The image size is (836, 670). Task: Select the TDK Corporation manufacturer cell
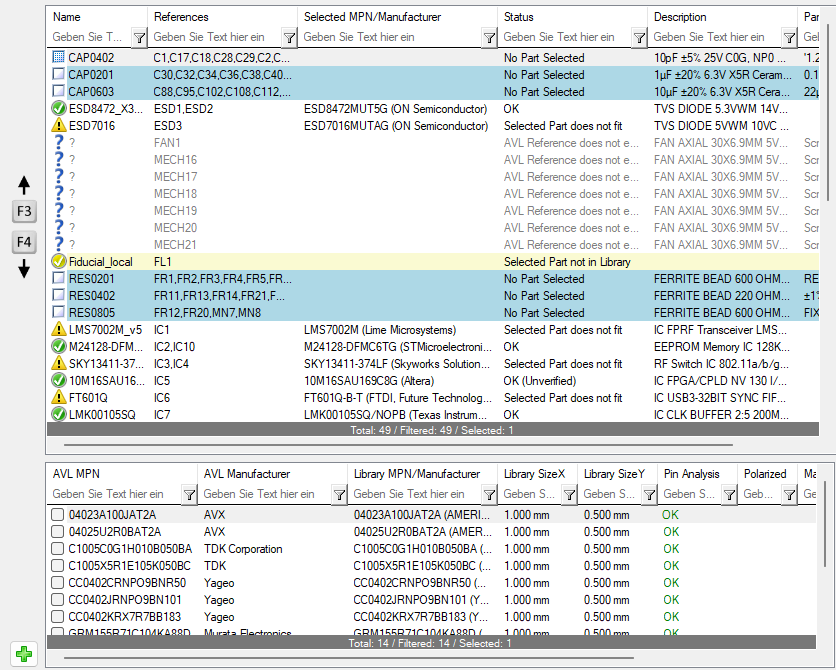click(x=243, y=549)
